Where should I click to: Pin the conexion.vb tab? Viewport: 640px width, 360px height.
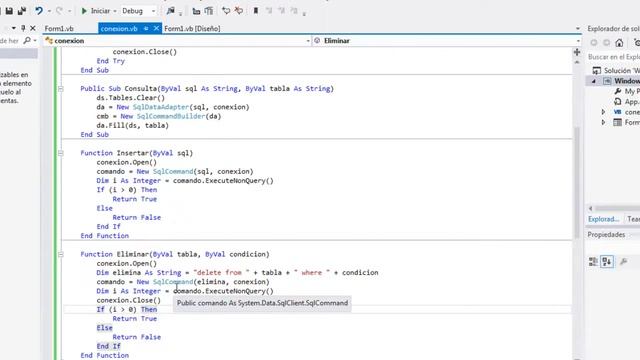(x=146, y=29)
